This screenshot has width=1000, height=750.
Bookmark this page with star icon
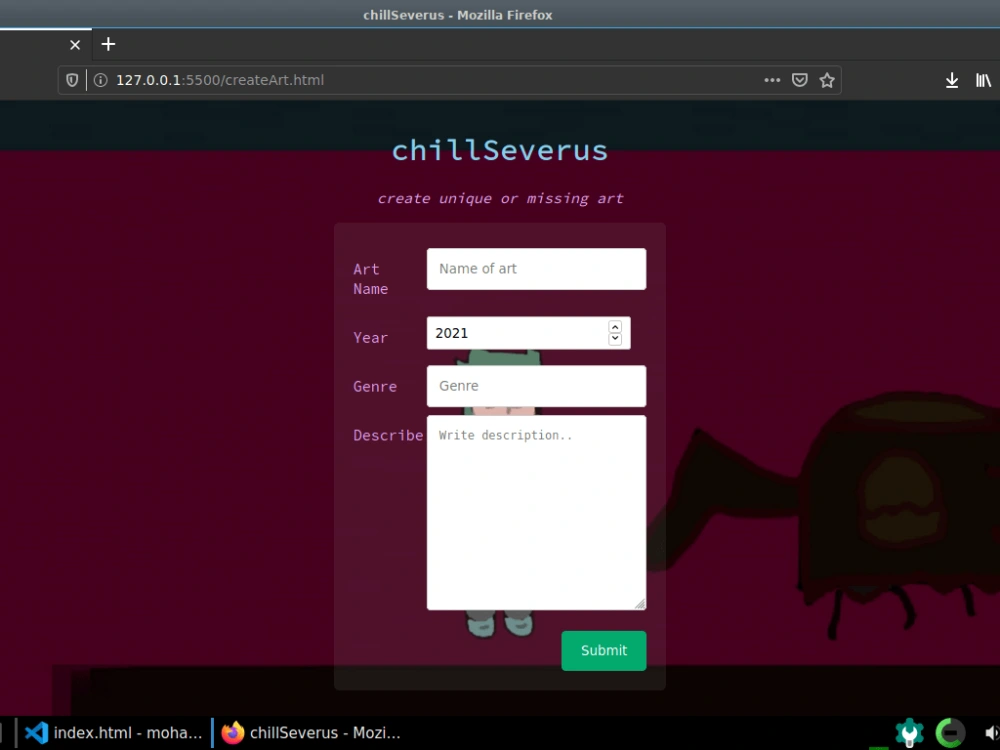(827, 80)
